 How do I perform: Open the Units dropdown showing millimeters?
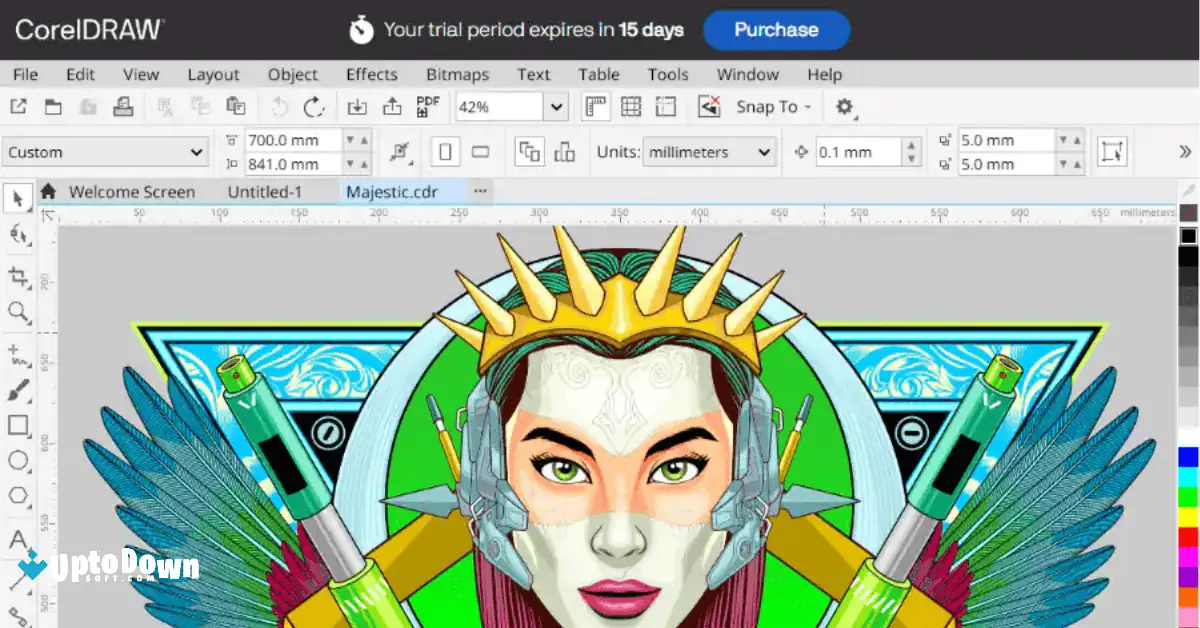click(710, 152)
